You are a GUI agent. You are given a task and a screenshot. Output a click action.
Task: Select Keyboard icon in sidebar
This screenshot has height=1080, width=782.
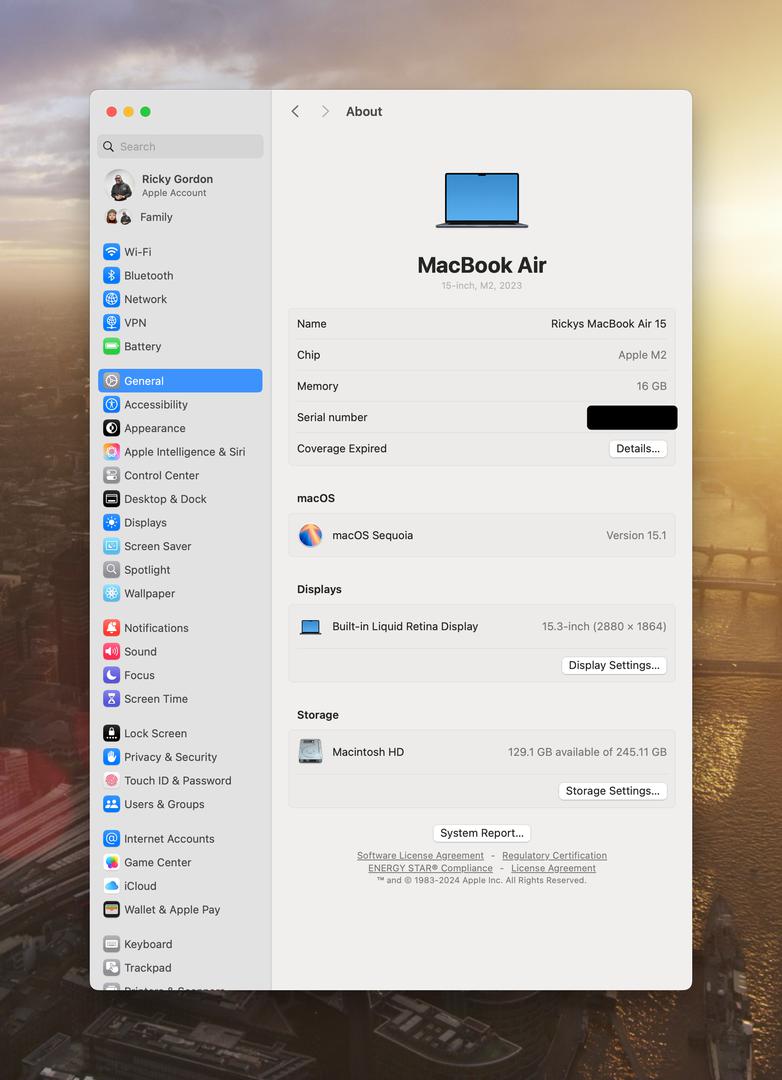(112, 944)
